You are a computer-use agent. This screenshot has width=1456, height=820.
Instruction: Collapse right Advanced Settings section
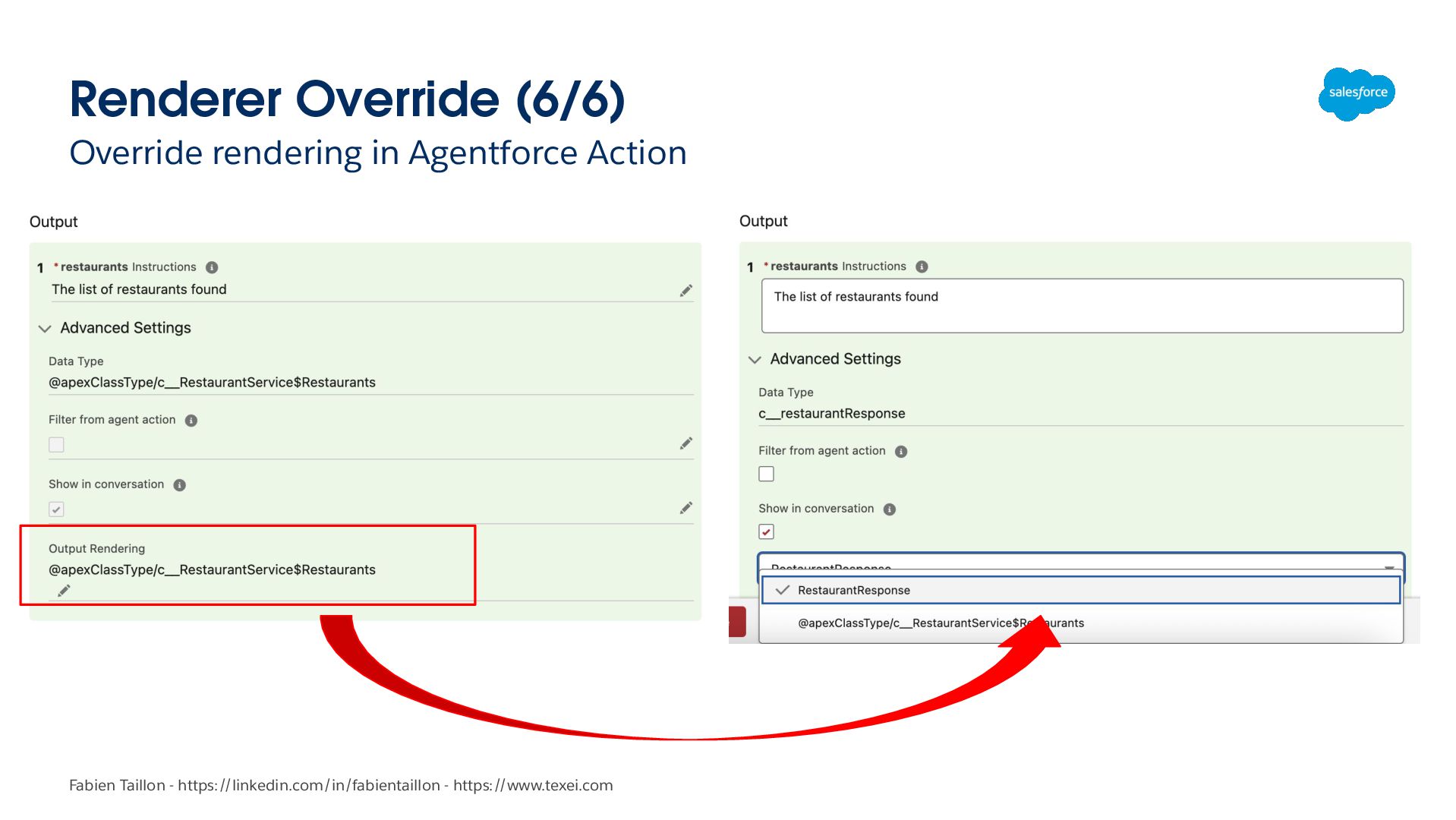(x=755, y=360)
